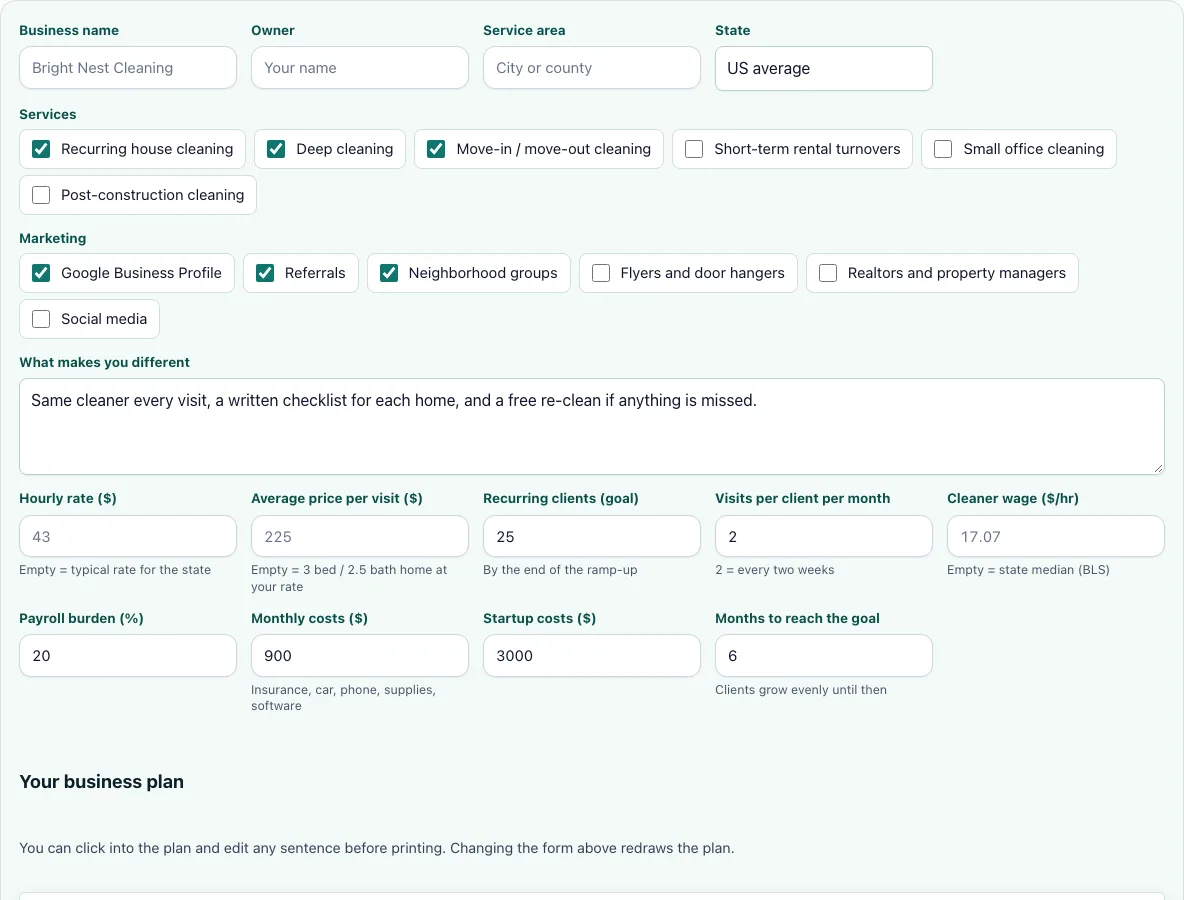This screenshot has height=900, width=1184.
Task: Focus the Months to reach the goal field
Action: coord(824,656)
